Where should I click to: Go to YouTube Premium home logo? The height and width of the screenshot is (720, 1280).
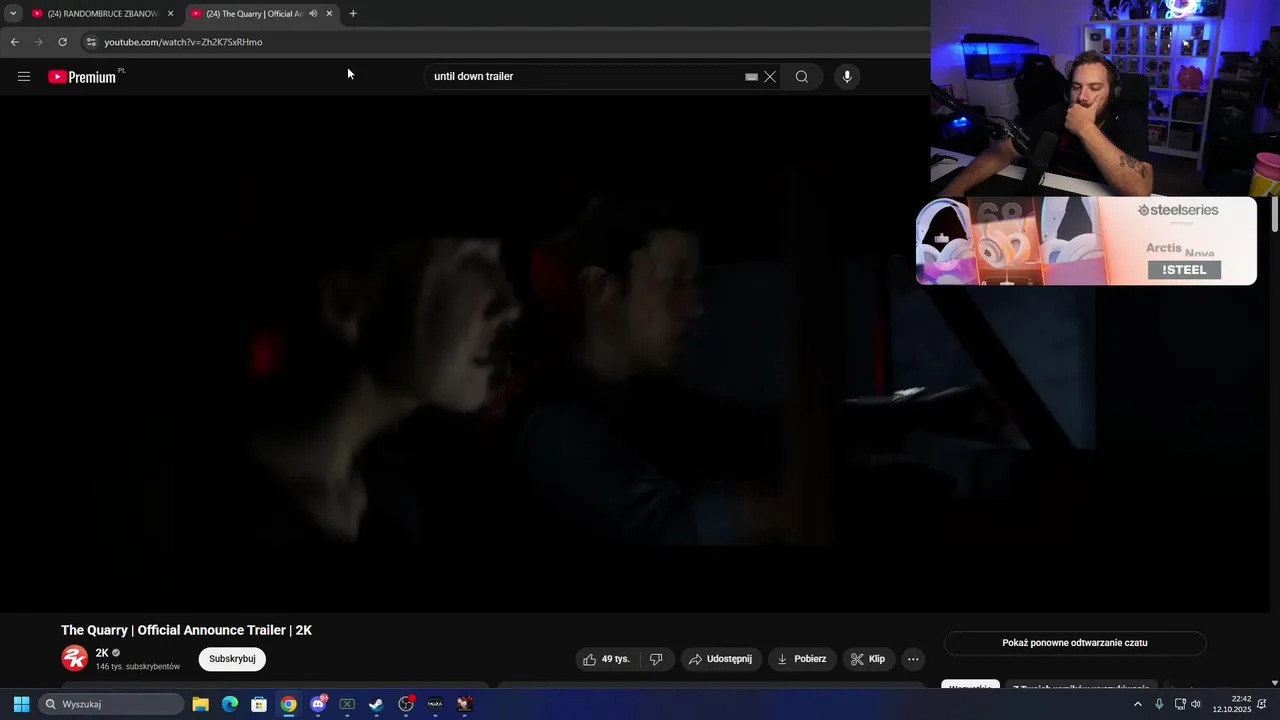[x=84, y=76]
